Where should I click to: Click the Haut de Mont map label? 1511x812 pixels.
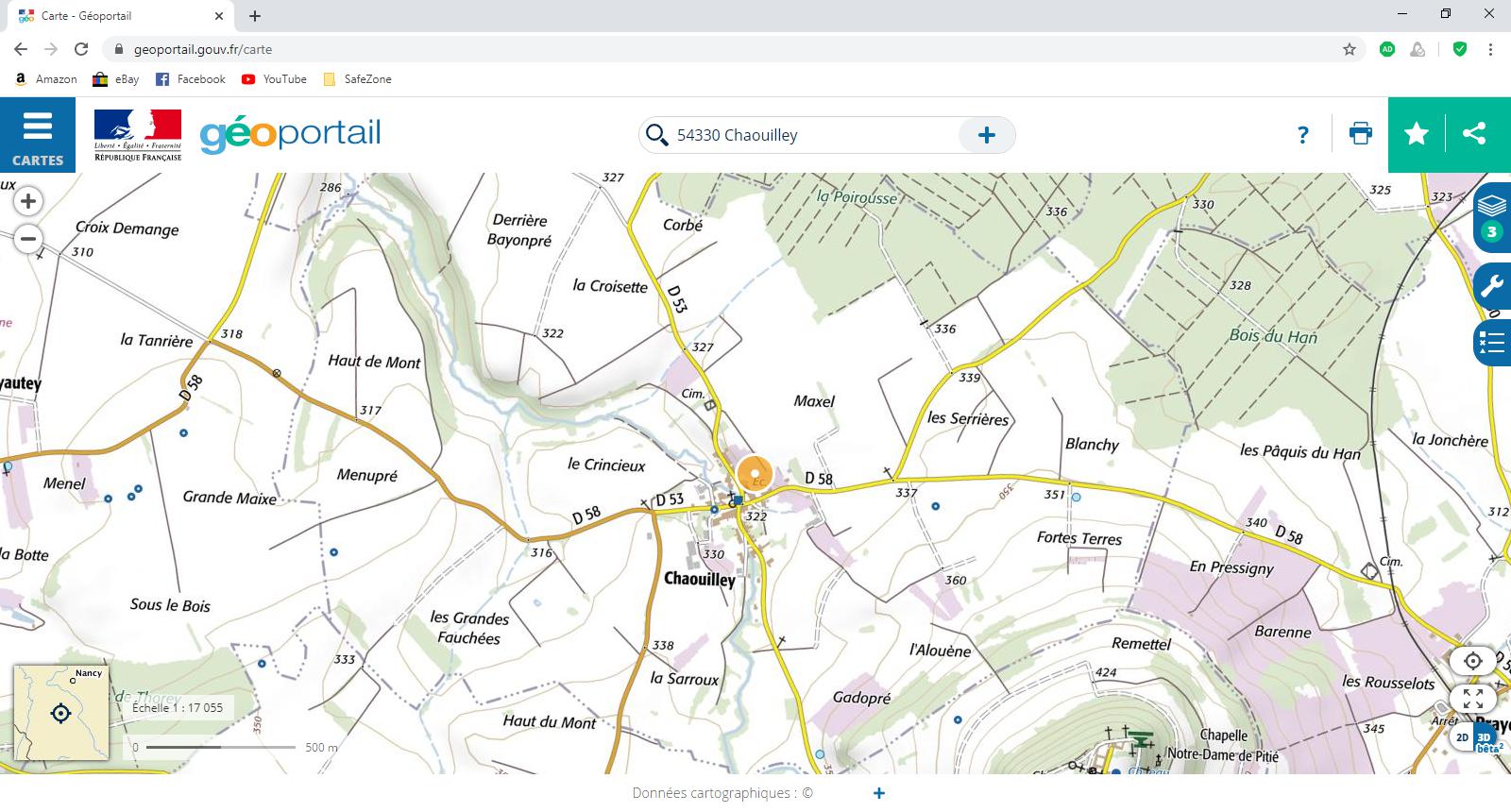[374, 361]
